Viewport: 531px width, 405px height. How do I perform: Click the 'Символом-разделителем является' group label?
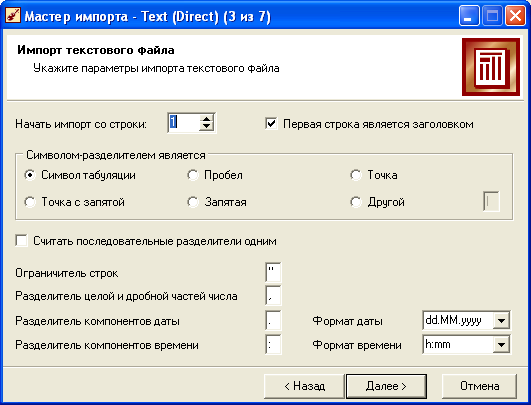(116, 155)
